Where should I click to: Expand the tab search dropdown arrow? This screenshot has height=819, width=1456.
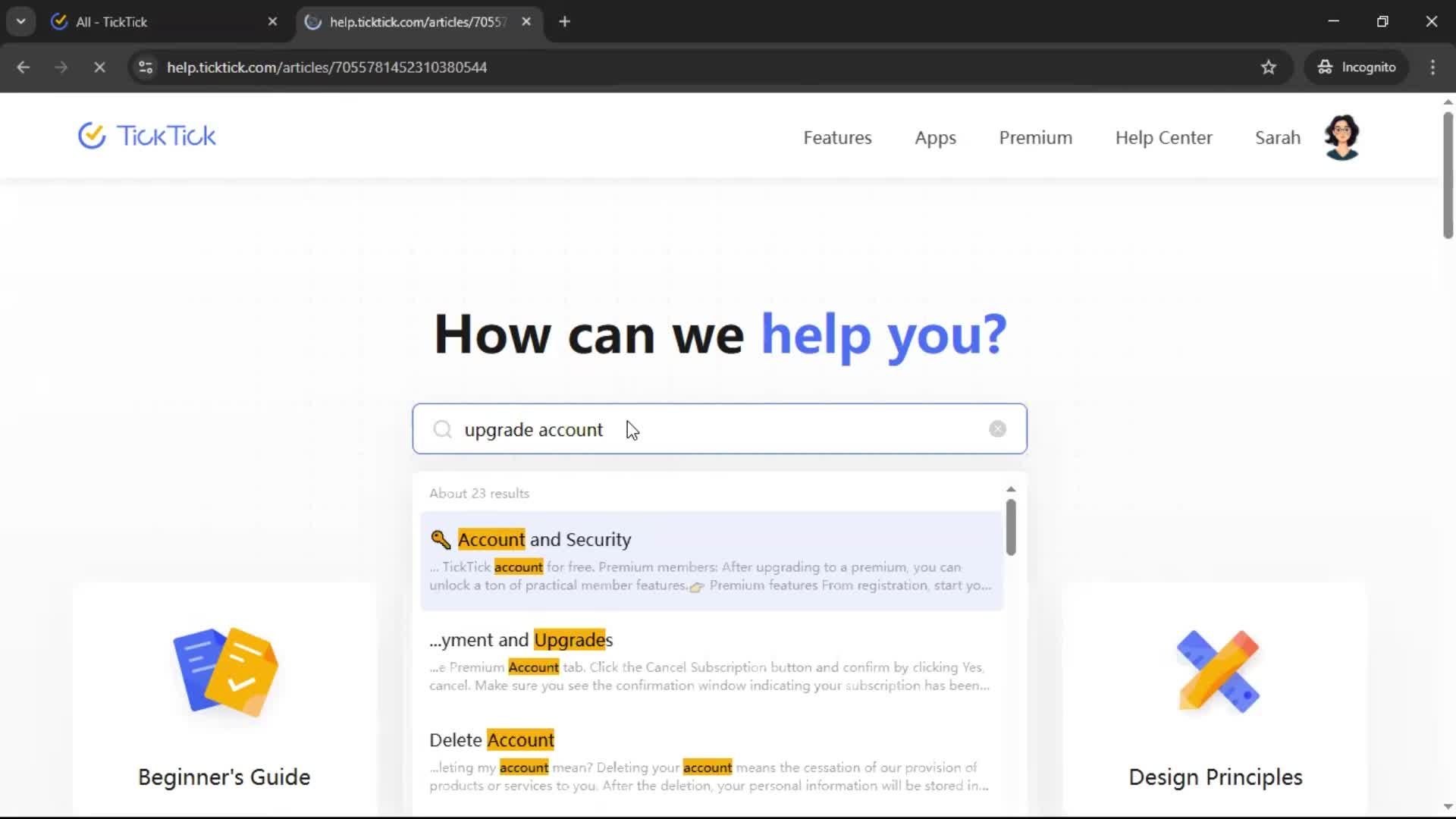[x=20, y=21]
